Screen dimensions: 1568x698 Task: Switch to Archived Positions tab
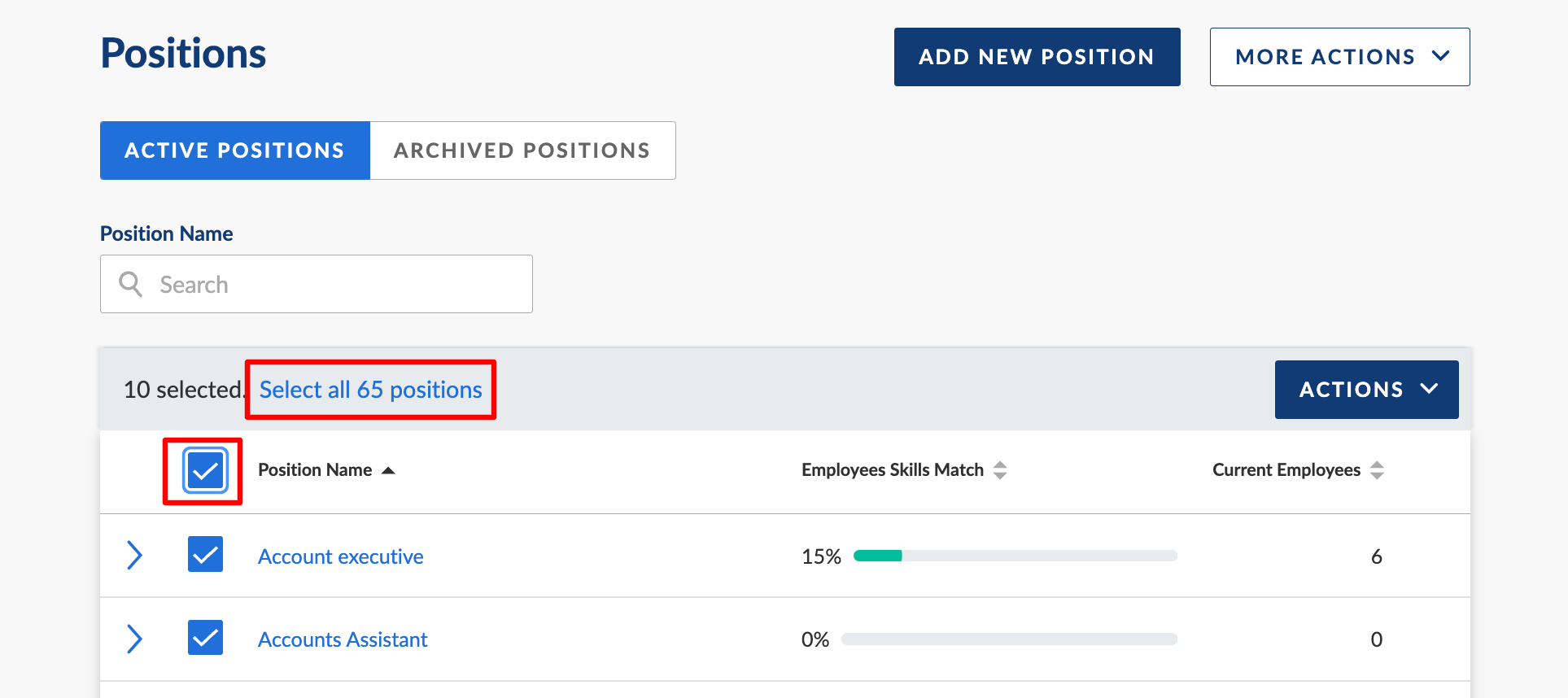click(x=522, y=151)
